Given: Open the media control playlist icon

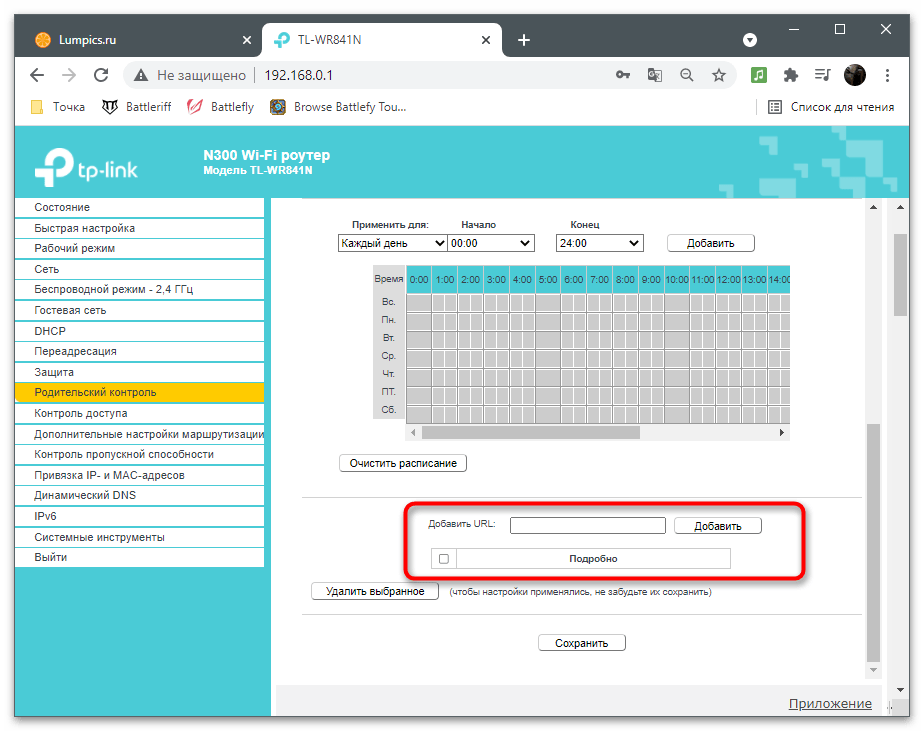Looking at the screenshot, I should 822,75.
